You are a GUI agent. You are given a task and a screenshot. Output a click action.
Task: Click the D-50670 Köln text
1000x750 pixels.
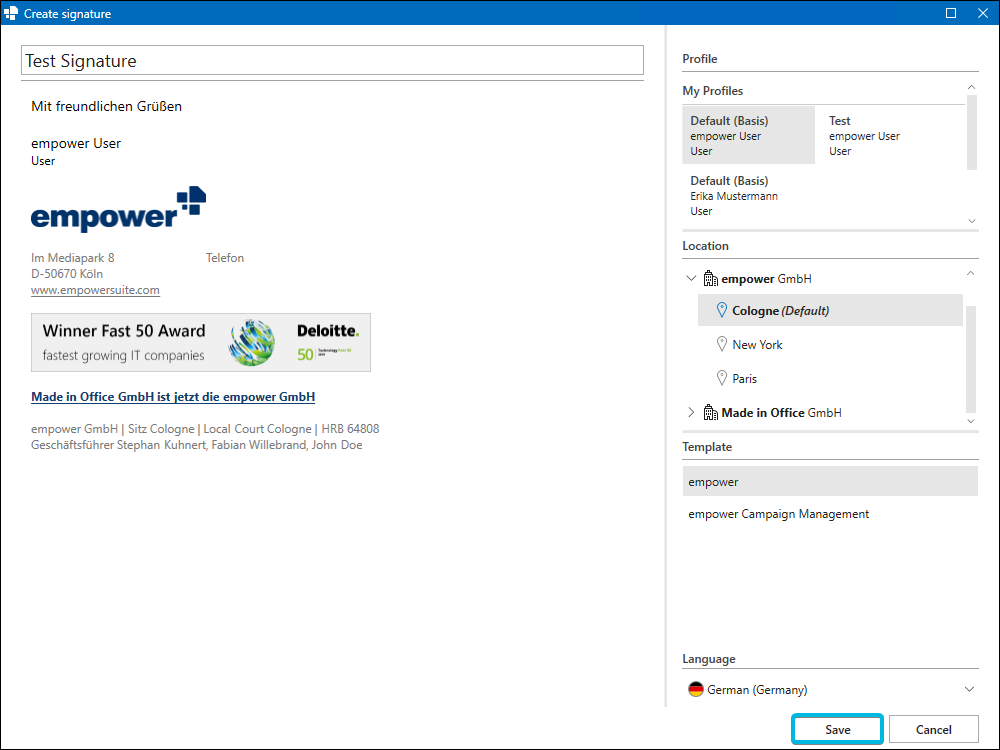coord(67,274)
